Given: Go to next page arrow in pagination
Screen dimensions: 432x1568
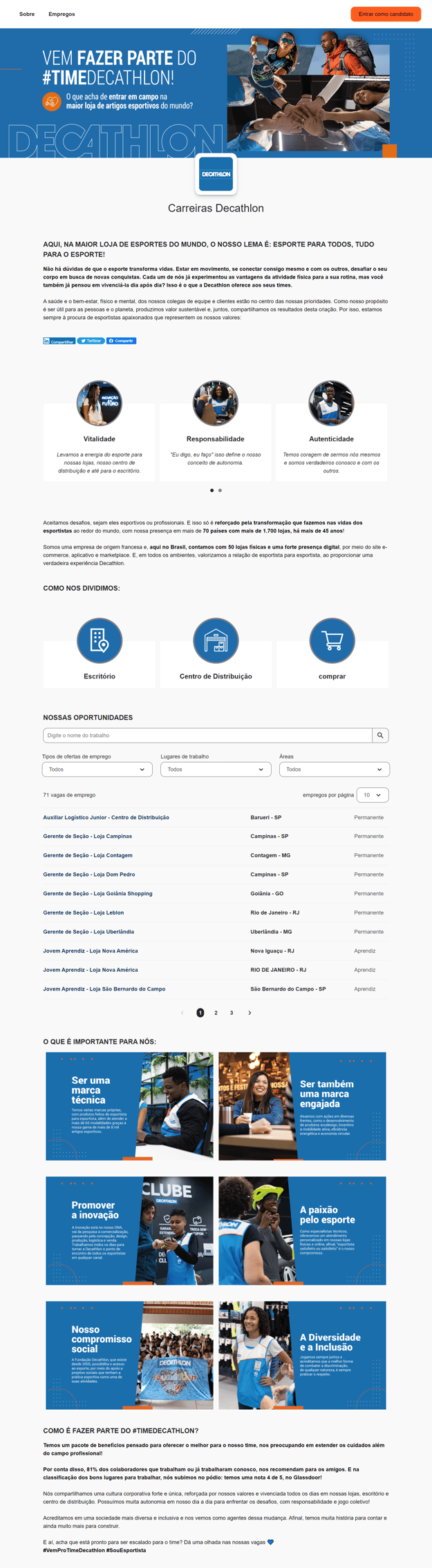Looking at the screenshot, I should tap(250, 1013).
